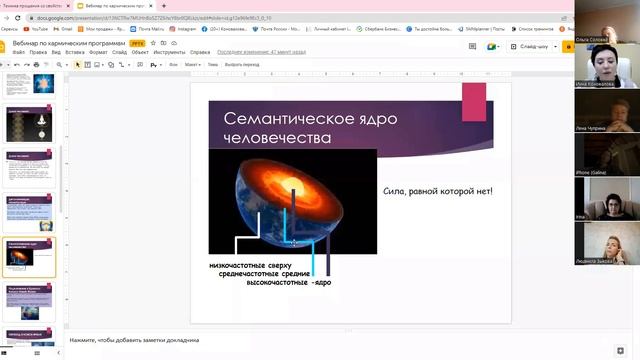This screenshot has width=640, height=360.
Task: Open a new browser tab
Action: [164, 6]
